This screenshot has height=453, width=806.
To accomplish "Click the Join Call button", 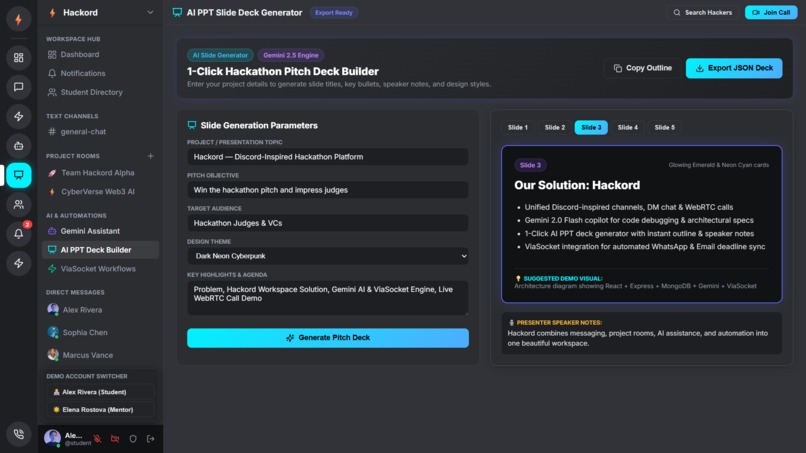I will (771, 12).
